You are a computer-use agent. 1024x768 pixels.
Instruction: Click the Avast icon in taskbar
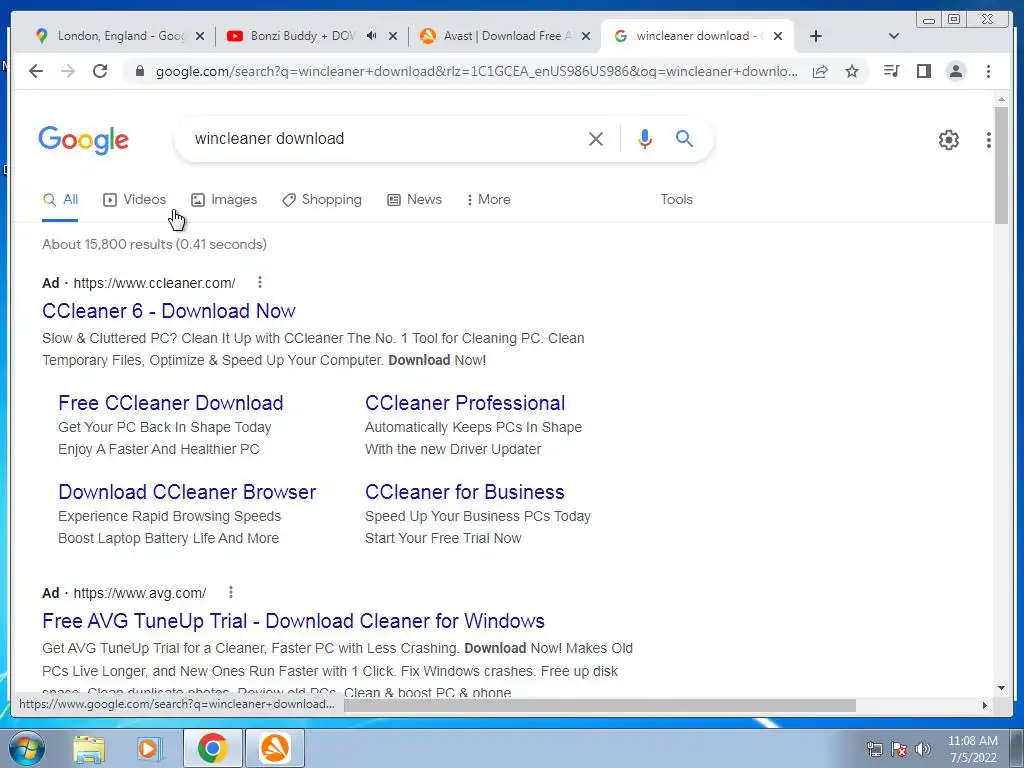(275, 748)
